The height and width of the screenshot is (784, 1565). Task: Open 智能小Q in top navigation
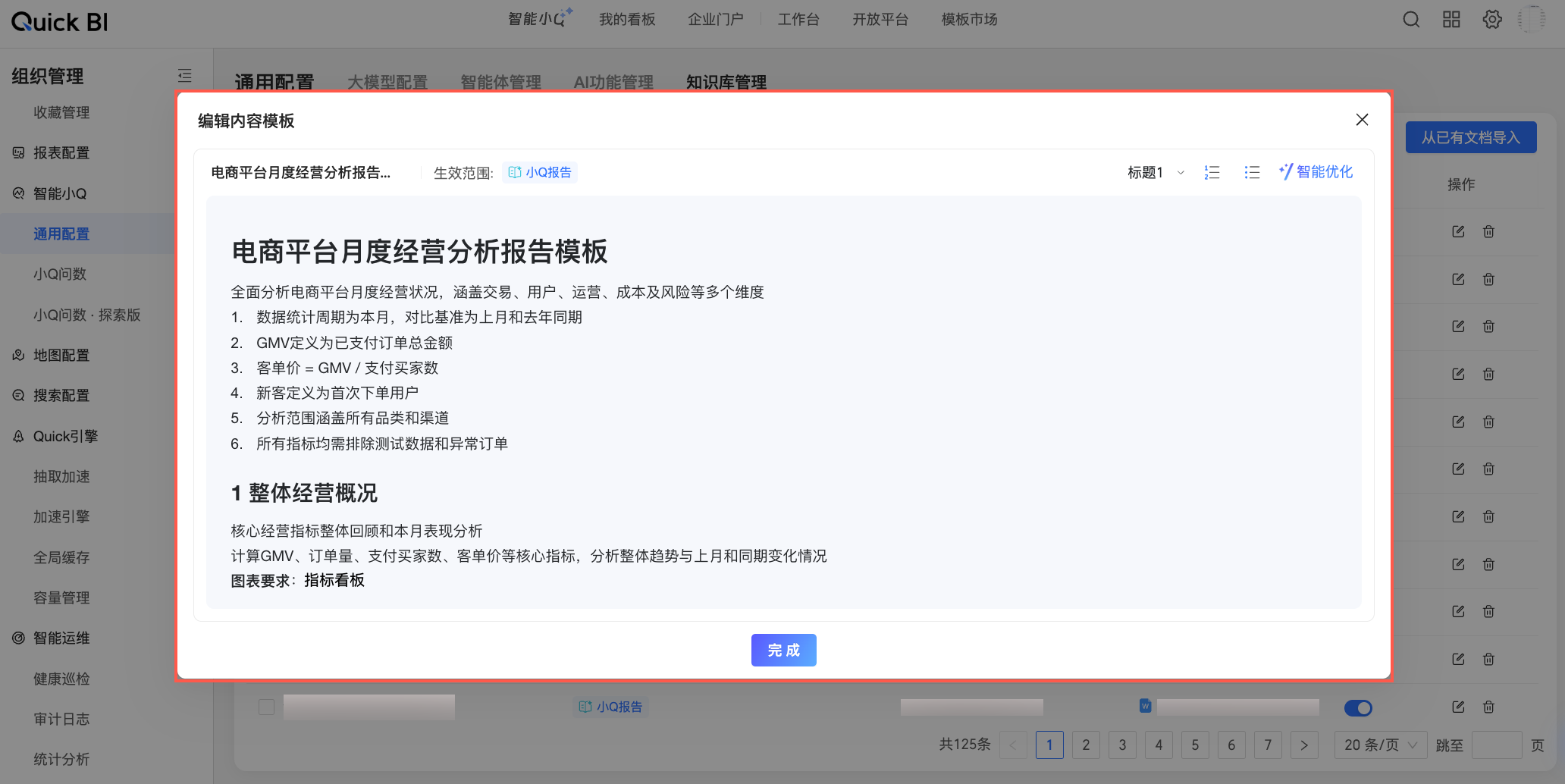539,19
